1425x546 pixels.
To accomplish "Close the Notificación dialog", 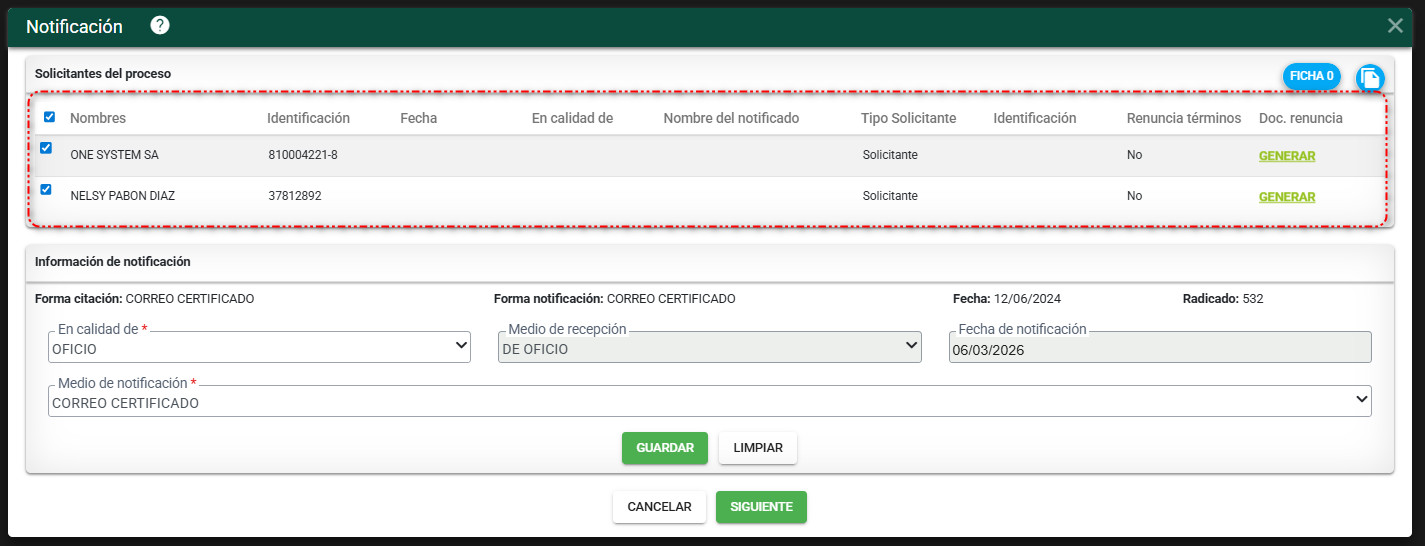I will [1395, 26].
